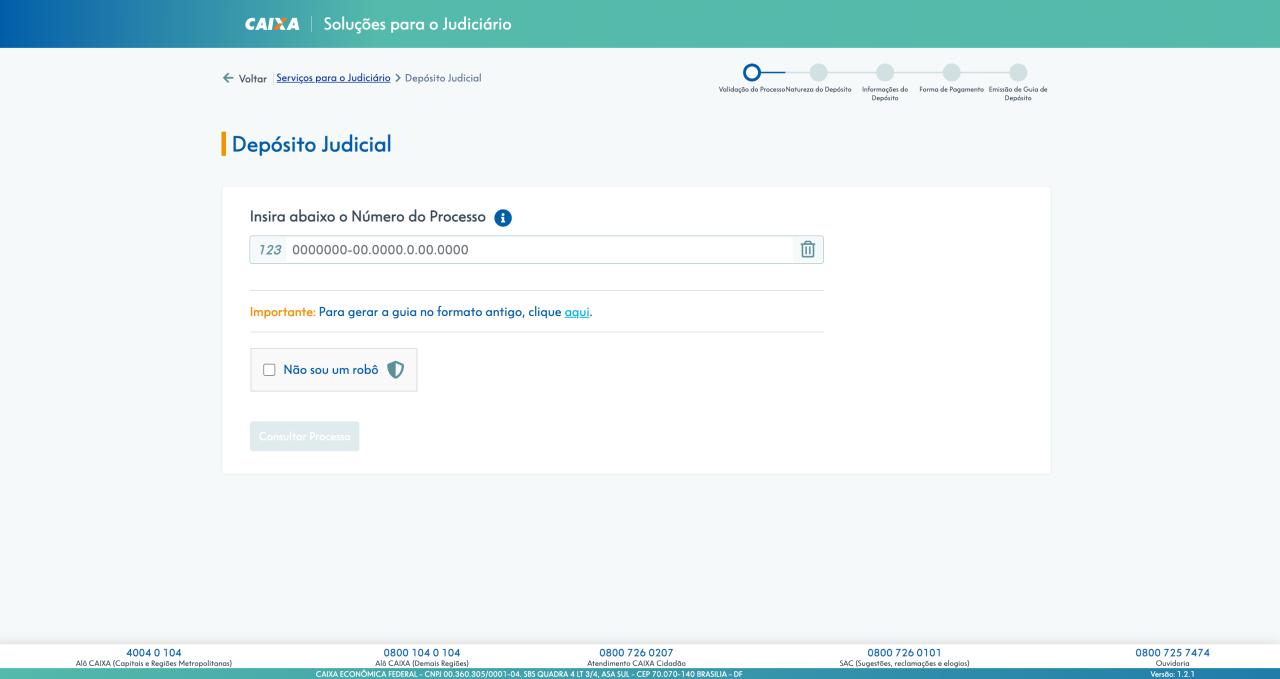Screen dimensions: 1280x679
Task: Select the Validação do Processo step circle
Action: (752, 72)
